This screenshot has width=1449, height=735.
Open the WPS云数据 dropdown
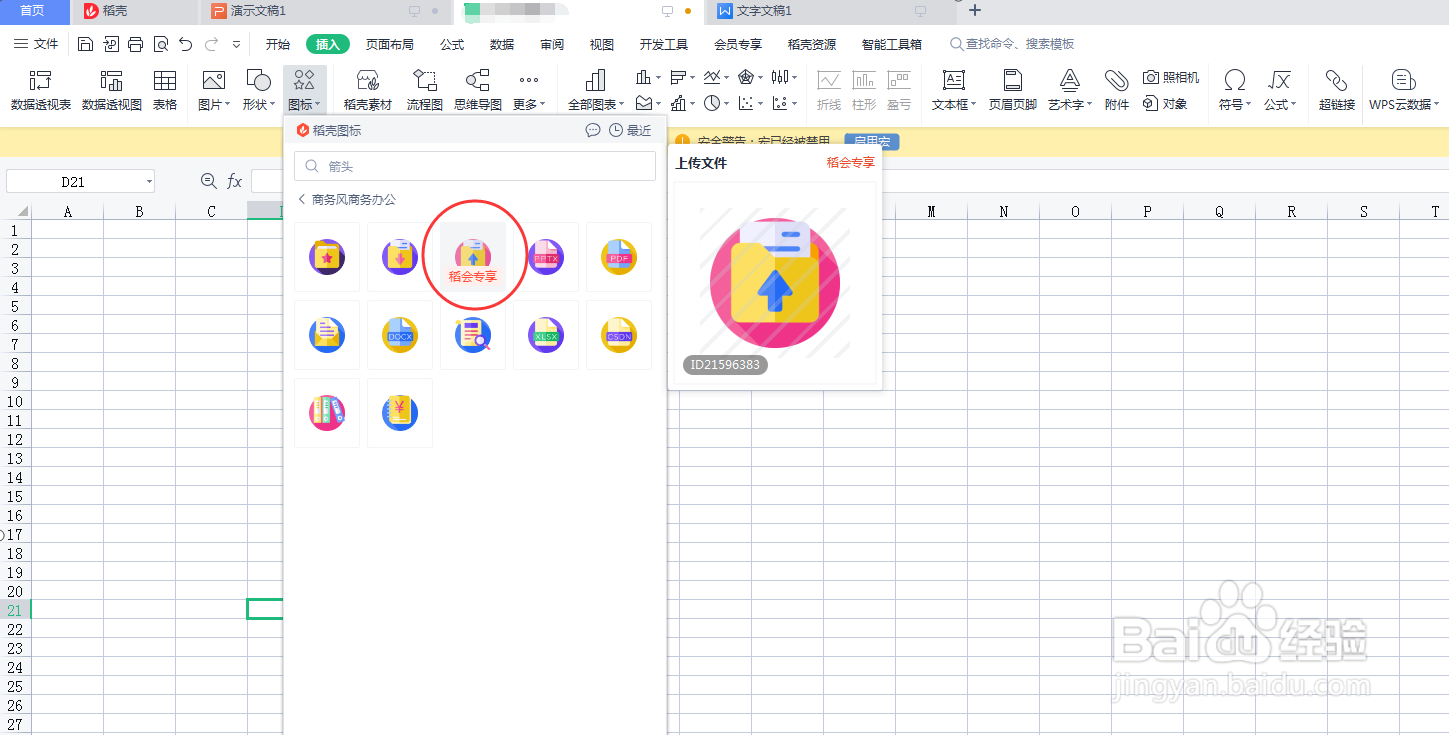click(1404, 90)
